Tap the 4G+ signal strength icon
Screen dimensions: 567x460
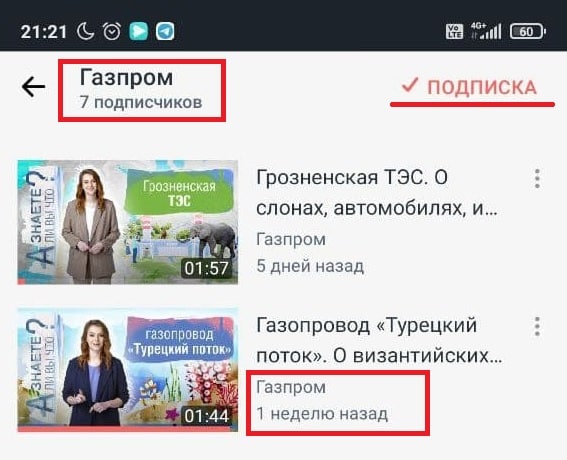point(486,31)
